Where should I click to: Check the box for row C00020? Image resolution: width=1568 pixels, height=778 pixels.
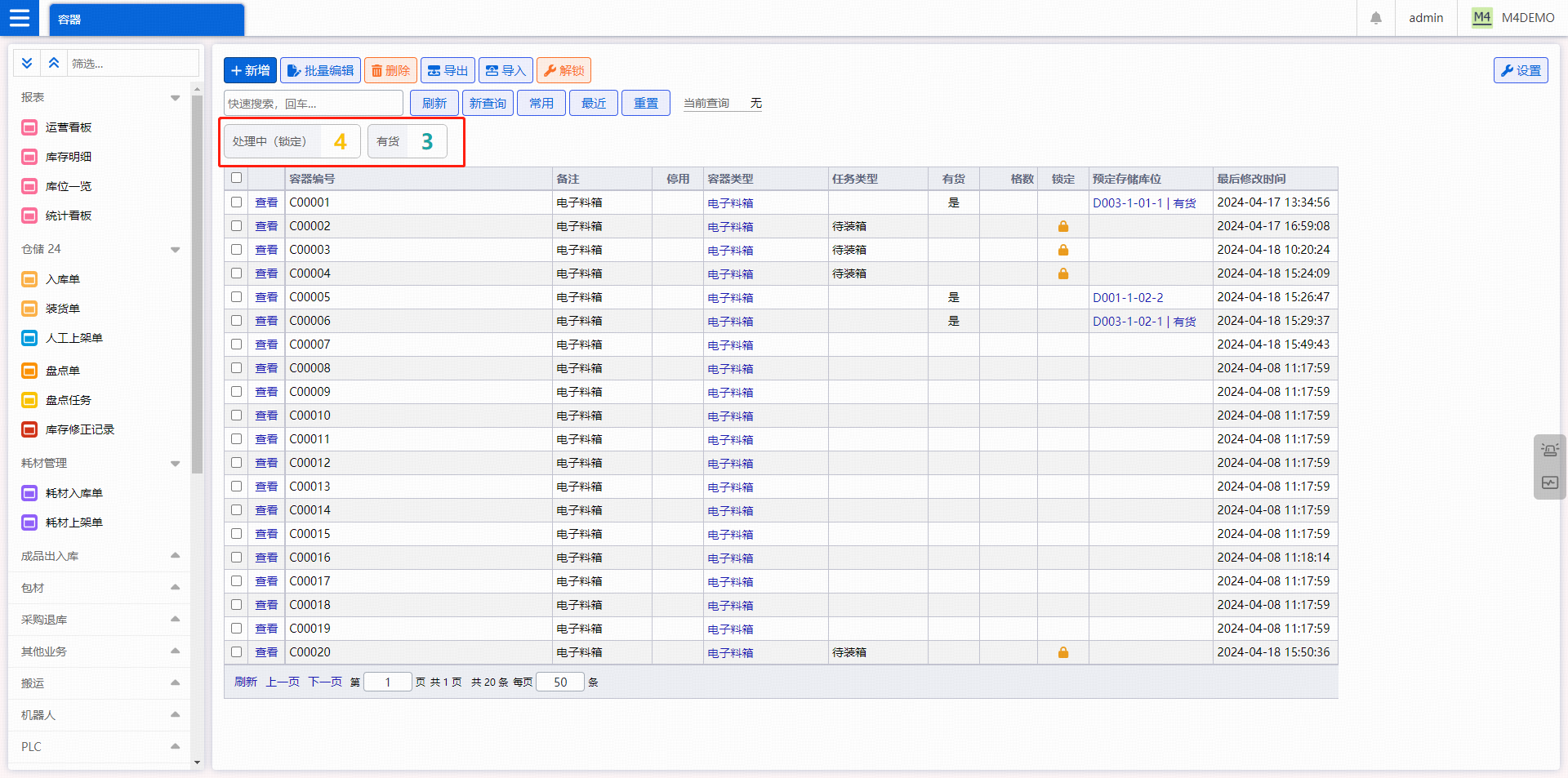[236, 651]
